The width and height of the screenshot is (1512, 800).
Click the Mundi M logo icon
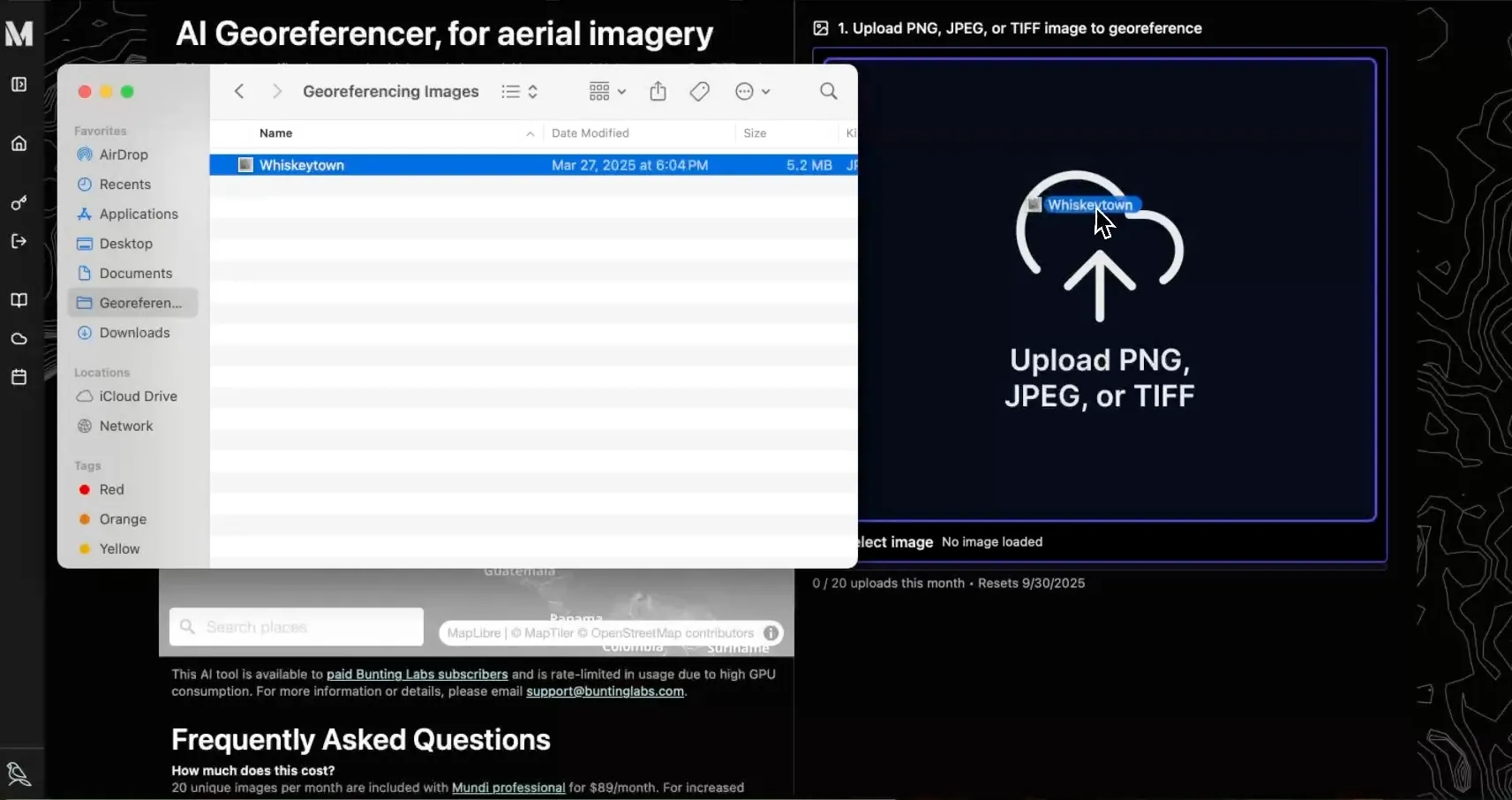19,34
